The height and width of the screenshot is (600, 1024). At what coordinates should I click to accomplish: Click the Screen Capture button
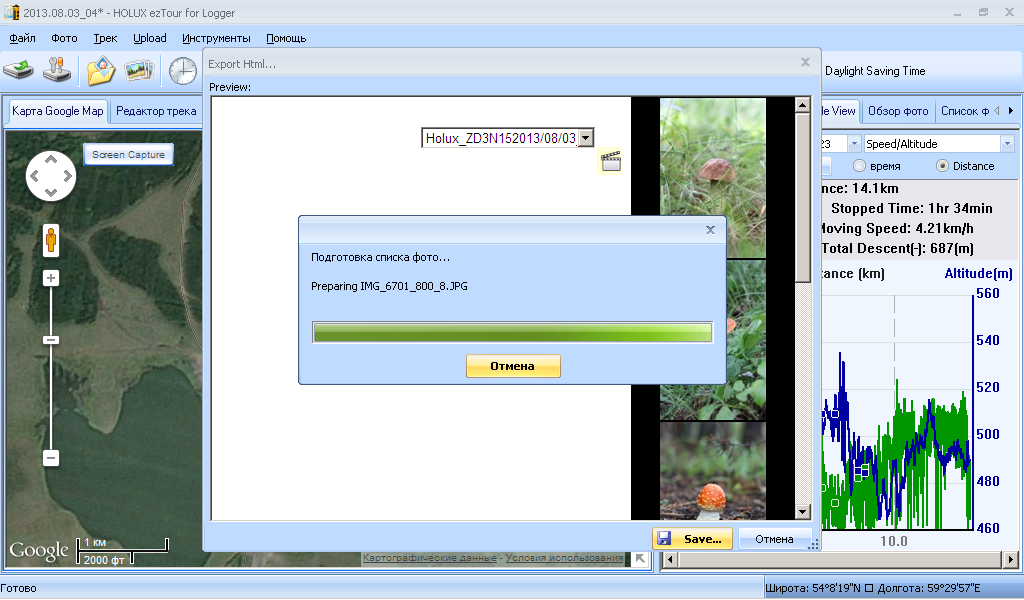click(128, 155)
